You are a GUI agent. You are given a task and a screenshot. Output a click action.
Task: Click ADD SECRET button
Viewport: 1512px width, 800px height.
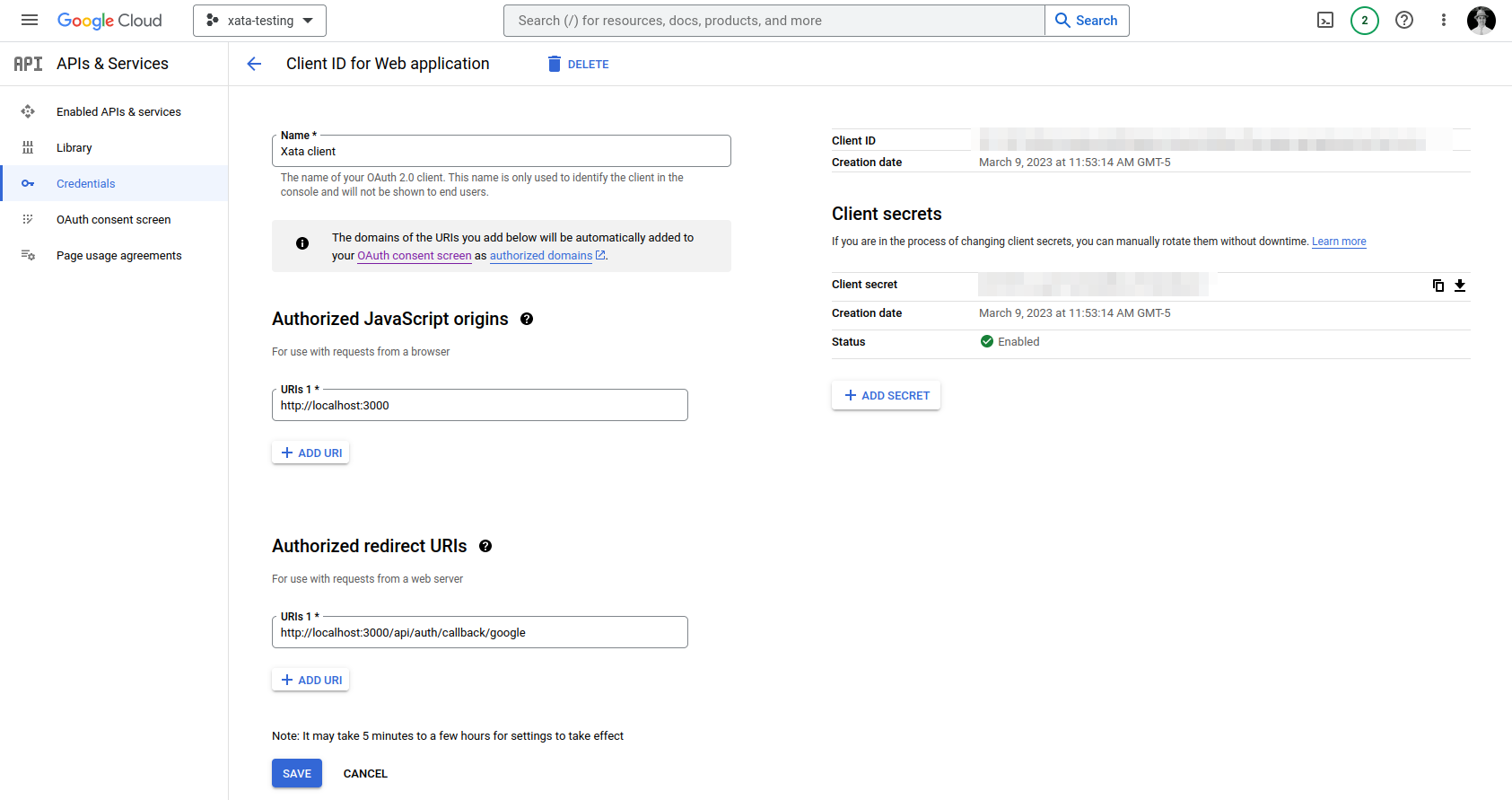pos(886,395)
